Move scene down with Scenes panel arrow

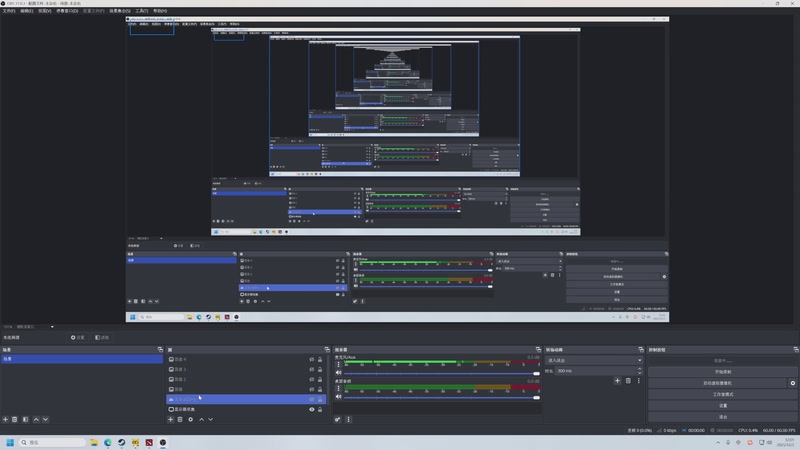45,419
